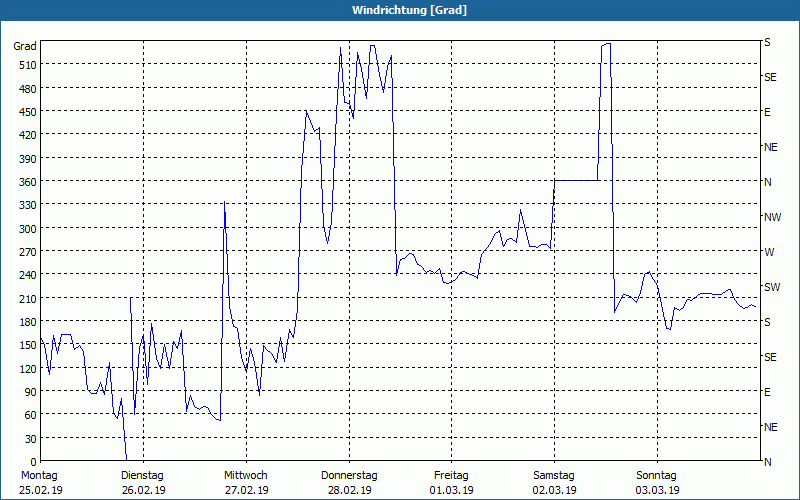Select the 360 degree y-axis label
Viewport: 800px width, 500px height.
[x=26, y=182]
